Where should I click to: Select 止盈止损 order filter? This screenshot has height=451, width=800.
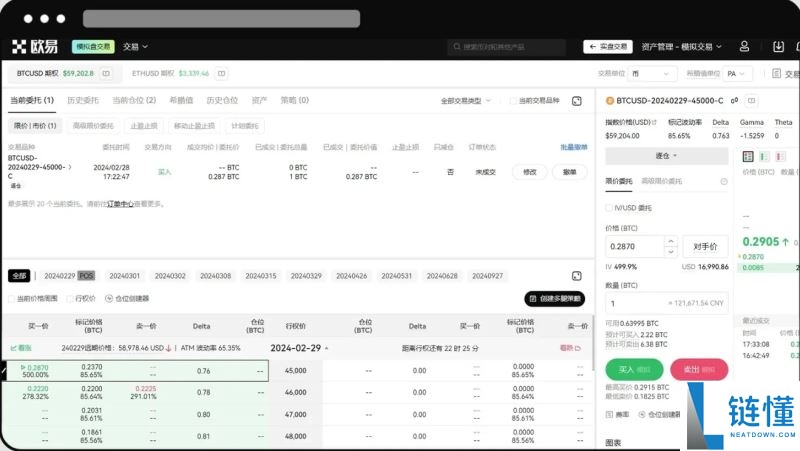point(144,126)
